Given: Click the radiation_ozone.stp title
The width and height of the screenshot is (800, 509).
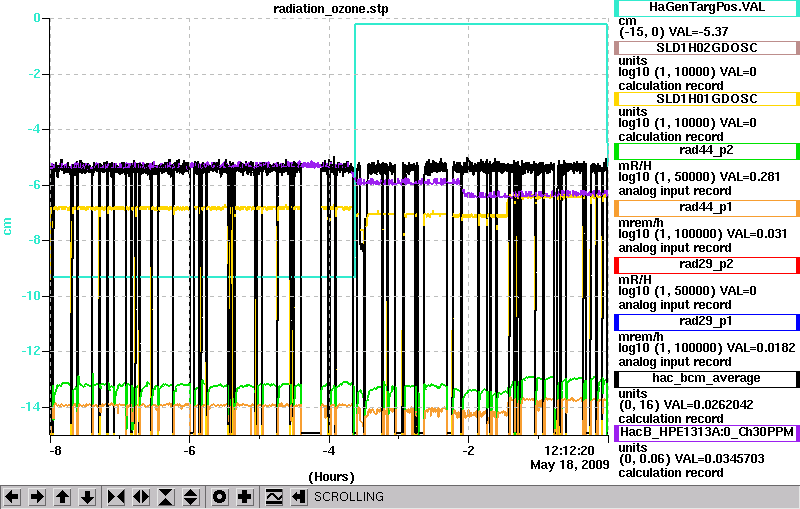Looking at the screenshot, I should coord(331,9).
